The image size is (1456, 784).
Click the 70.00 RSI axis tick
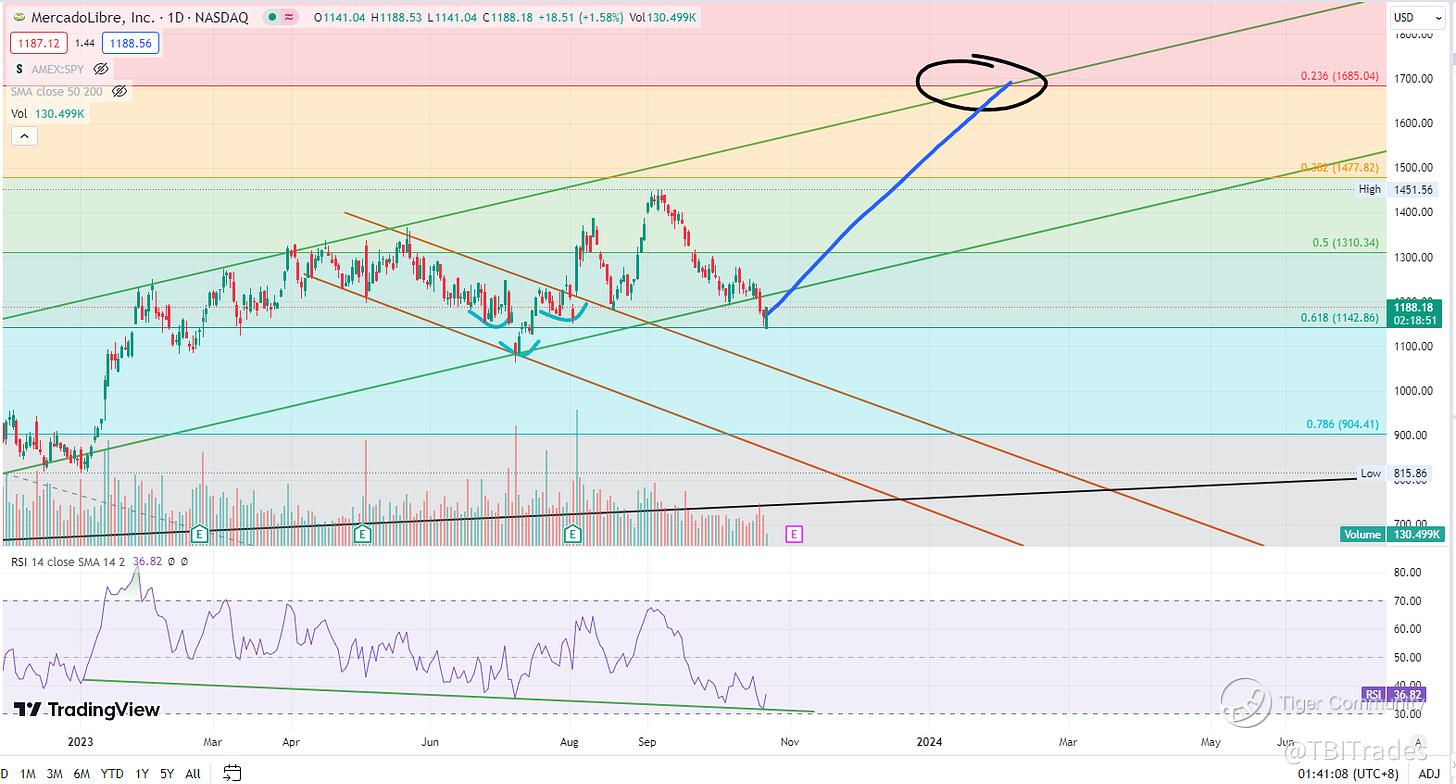tap(1407, 601)
